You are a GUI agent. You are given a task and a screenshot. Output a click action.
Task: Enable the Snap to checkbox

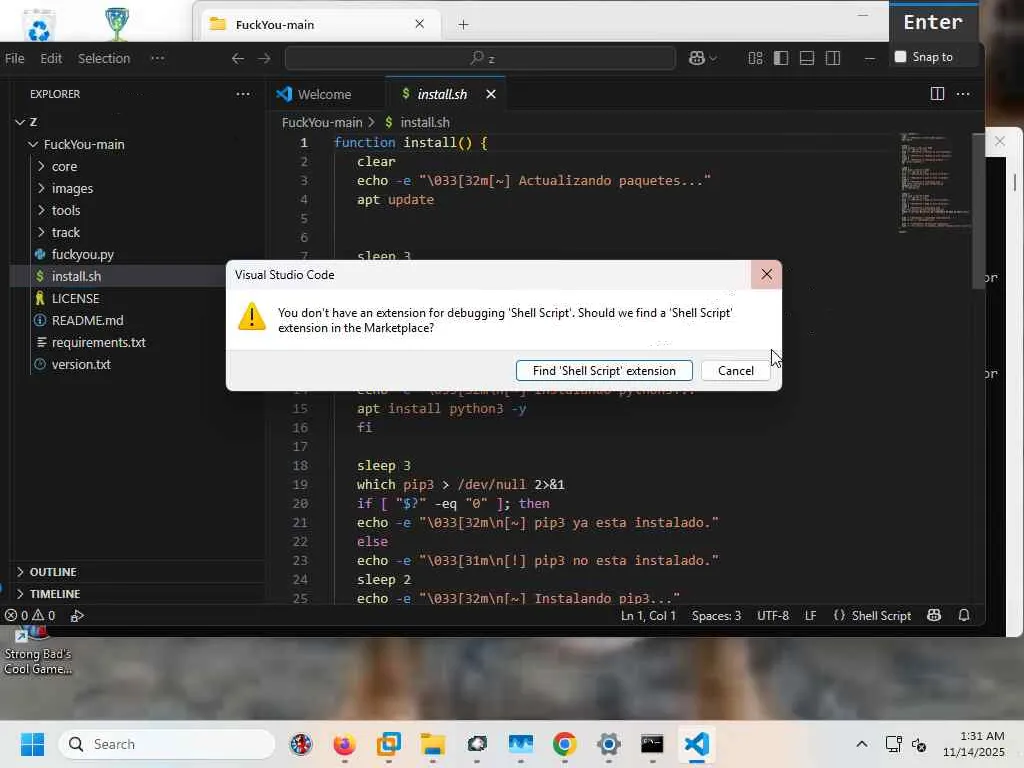(x=900, y=57)
